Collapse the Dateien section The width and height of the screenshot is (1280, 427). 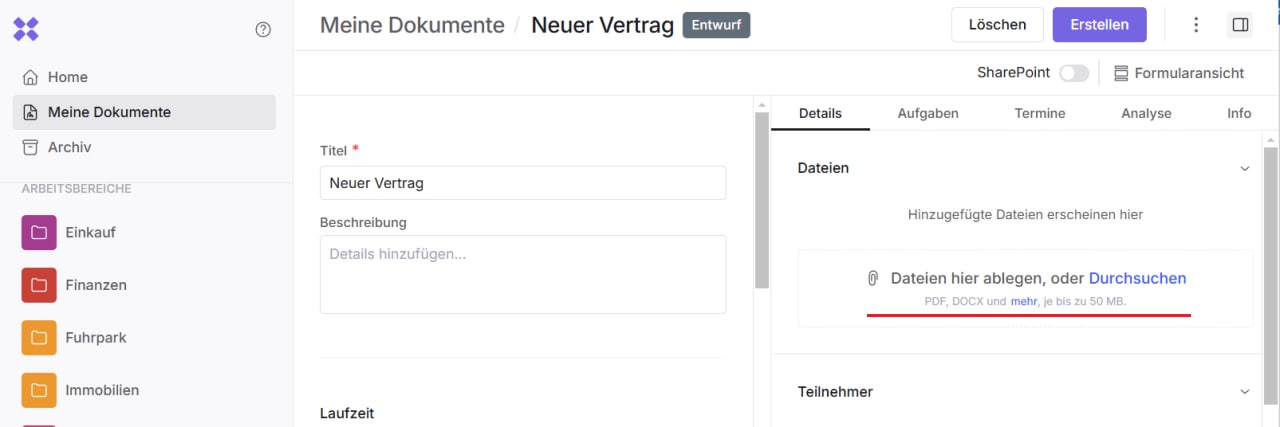(x=1245, y=168)
